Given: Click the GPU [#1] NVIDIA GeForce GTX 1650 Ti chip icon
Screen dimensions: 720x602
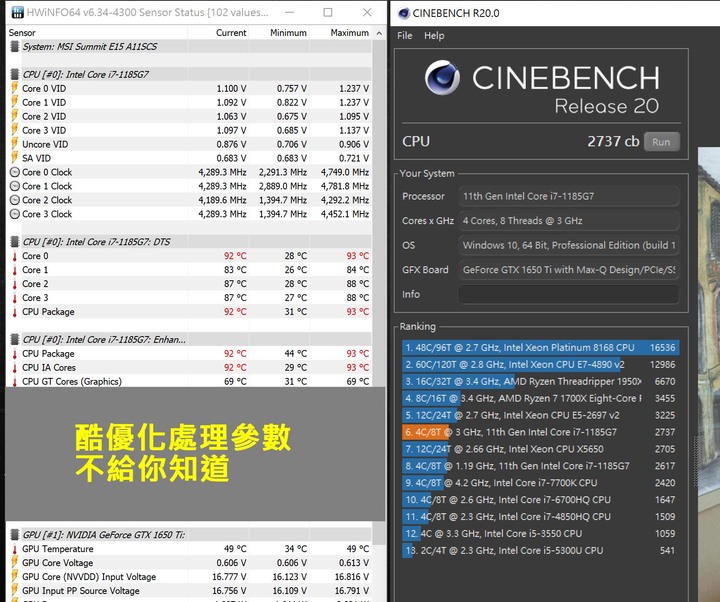Looking at the screenshot, I should 15,534.
